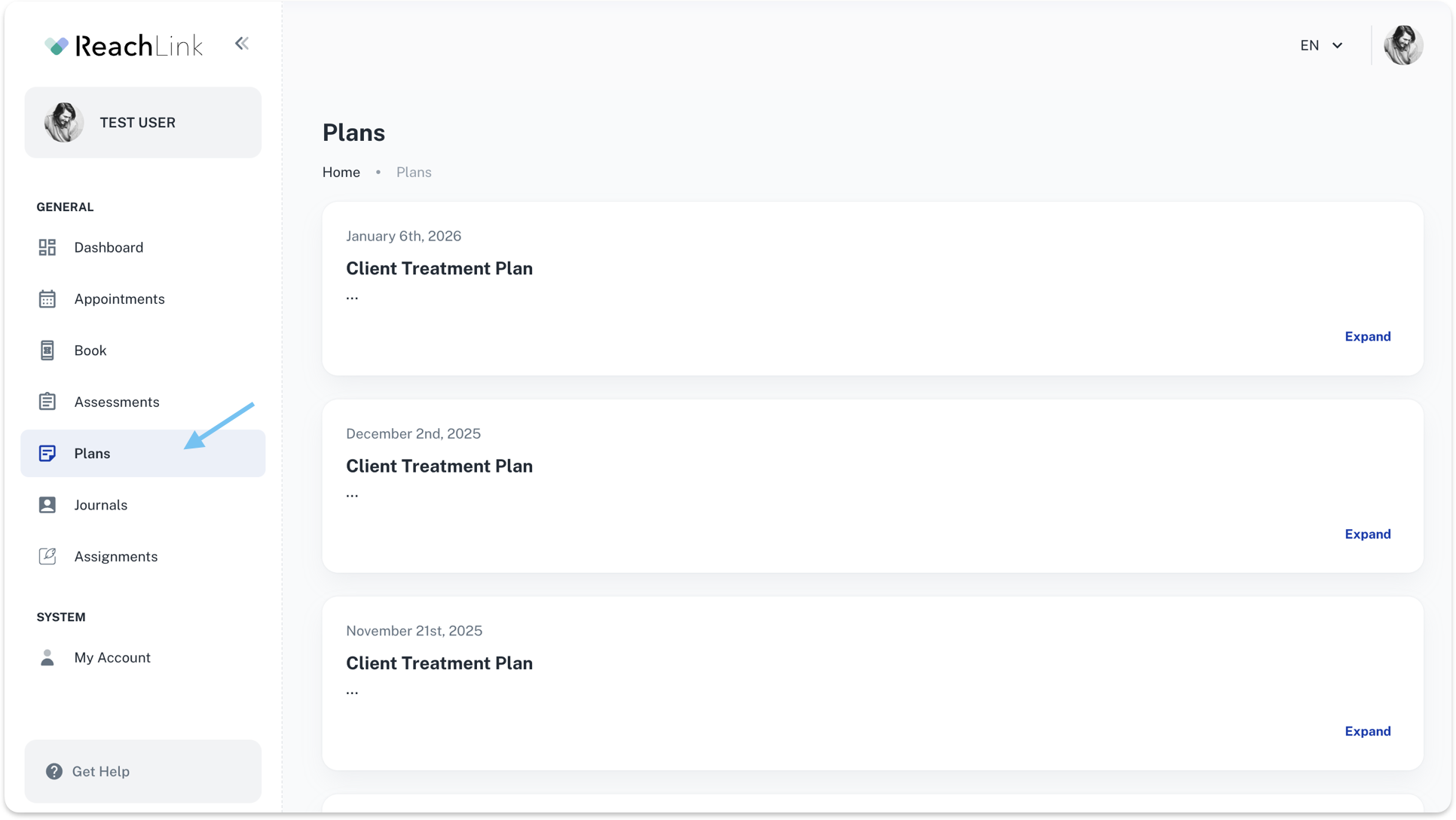Expand the December 2nd, 2025 treatment plan
1456x820 pixels.
[1367, 534]
